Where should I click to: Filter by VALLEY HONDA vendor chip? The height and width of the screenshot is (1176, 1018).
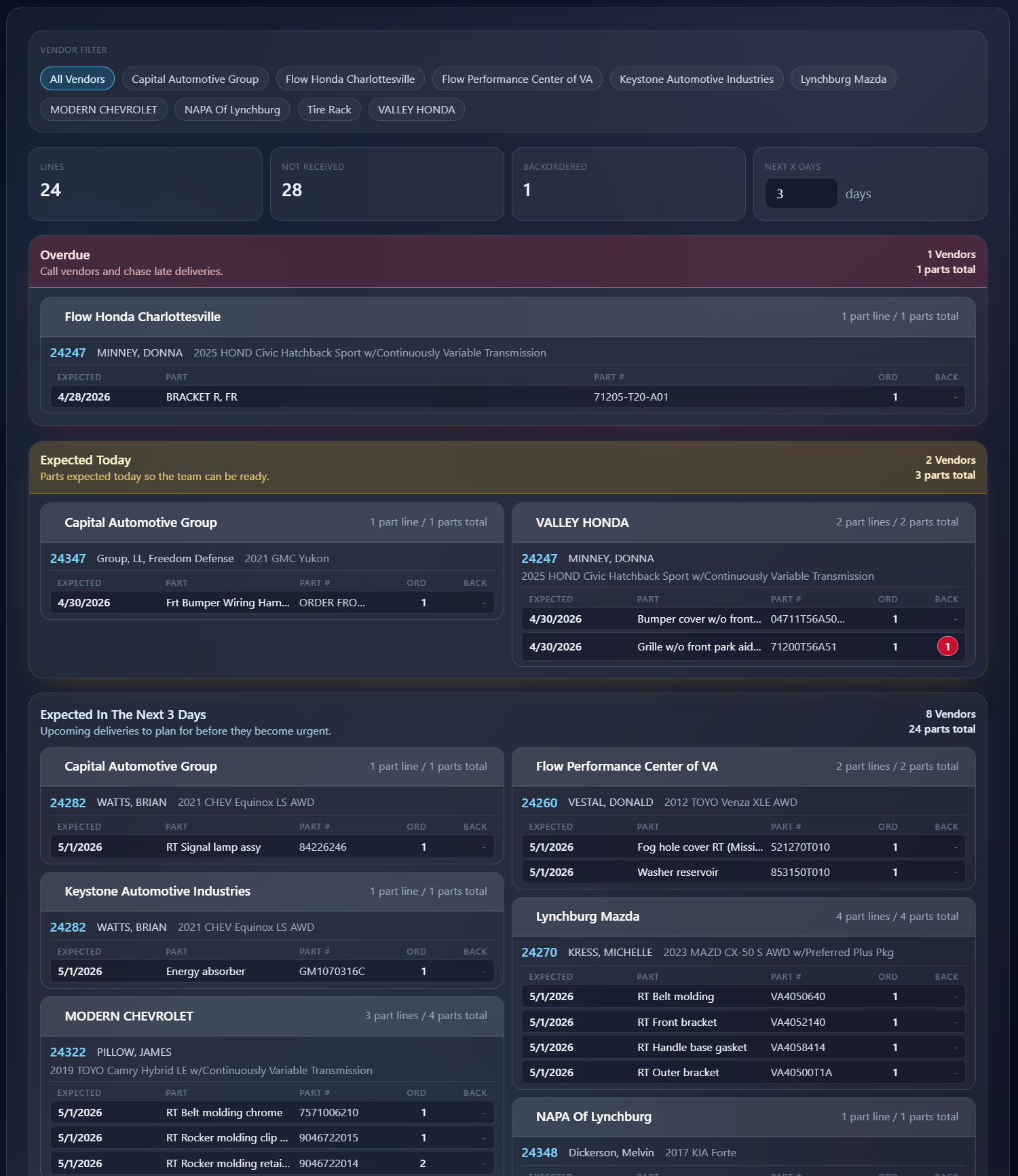coord(417,109)
